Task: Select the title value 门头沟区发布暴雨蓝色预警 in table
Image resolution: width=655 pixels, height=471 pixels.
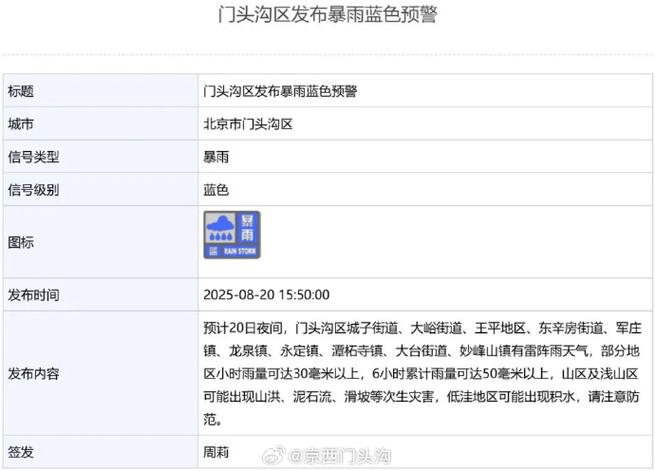Action: click(x=280, y=91)
